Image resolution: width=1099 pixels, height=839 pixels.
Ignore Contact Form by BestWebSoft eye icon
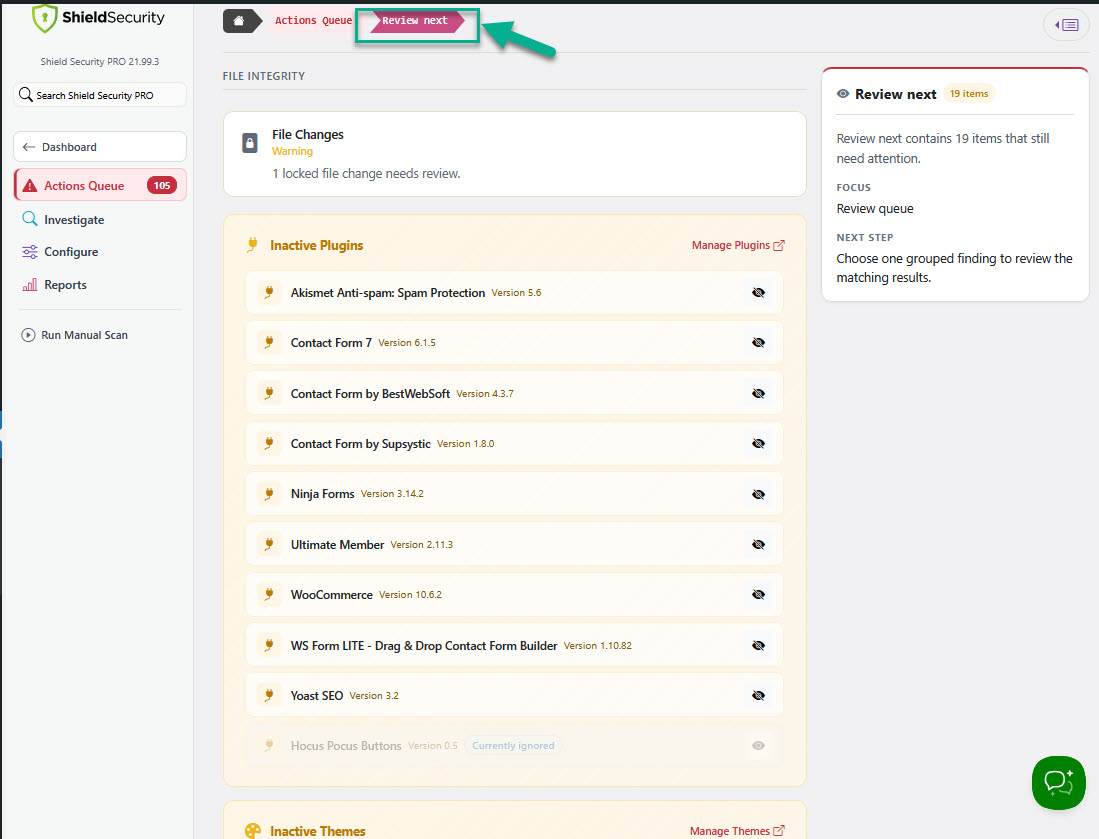(x=758, y=393)
